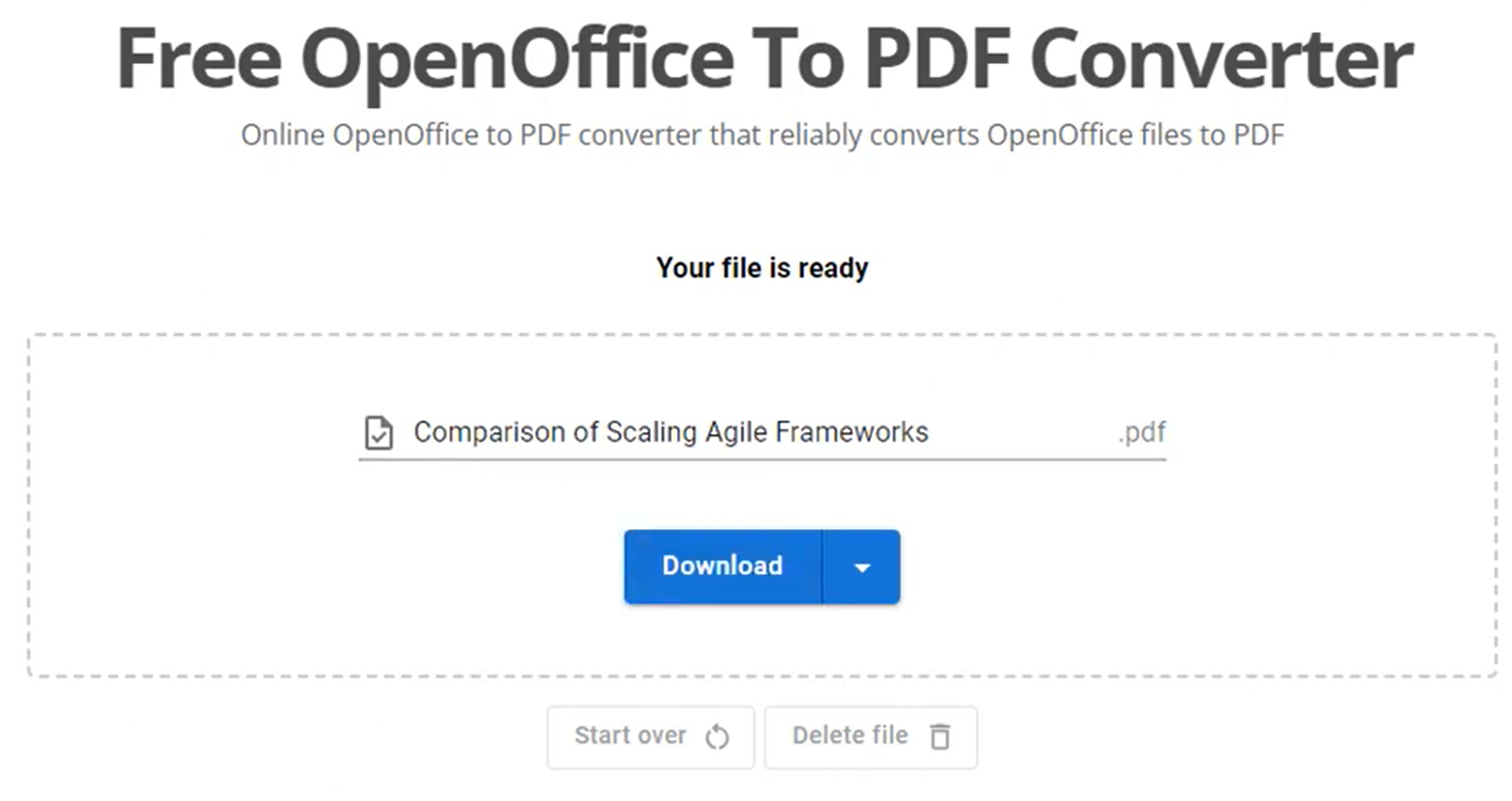The image size is (1512, 801).
Task: Click the Start over button label
Action: tap(630, 736)
